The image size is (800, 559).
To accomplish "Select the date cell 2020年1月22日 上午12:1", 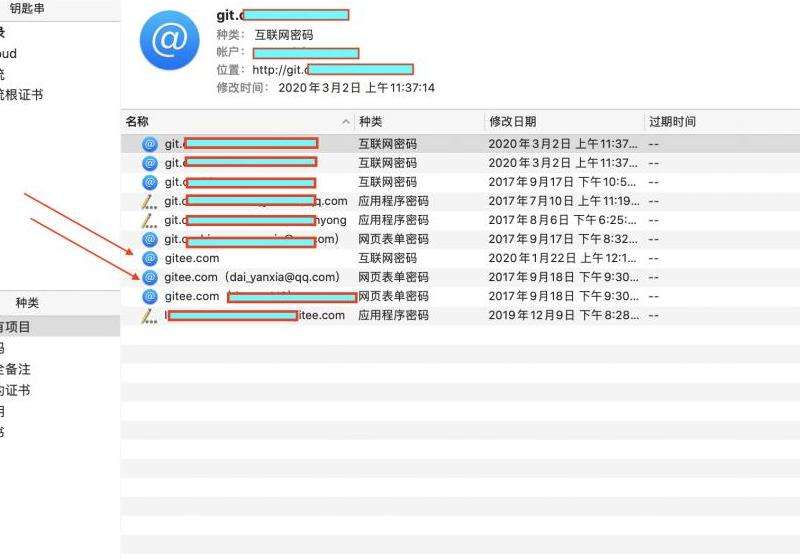I will click(x=562, y=259).
